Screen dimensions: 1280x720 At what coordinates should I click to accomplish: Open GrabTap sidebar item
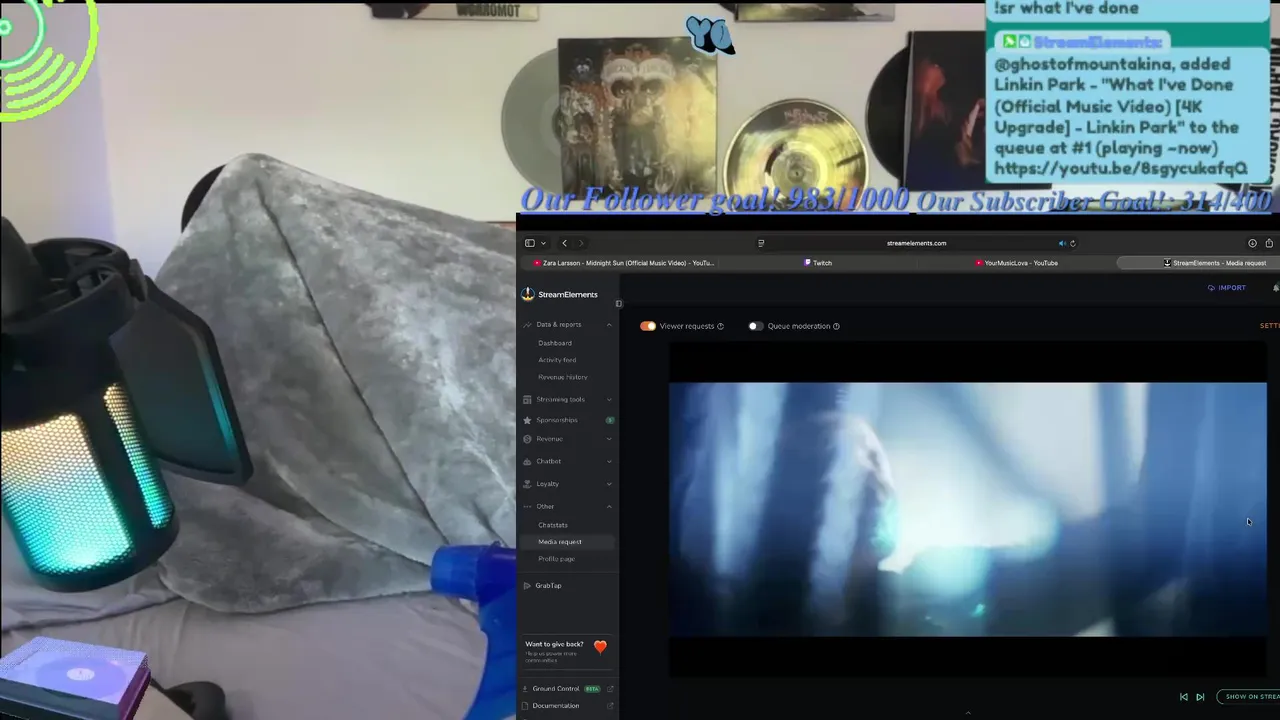548,585
